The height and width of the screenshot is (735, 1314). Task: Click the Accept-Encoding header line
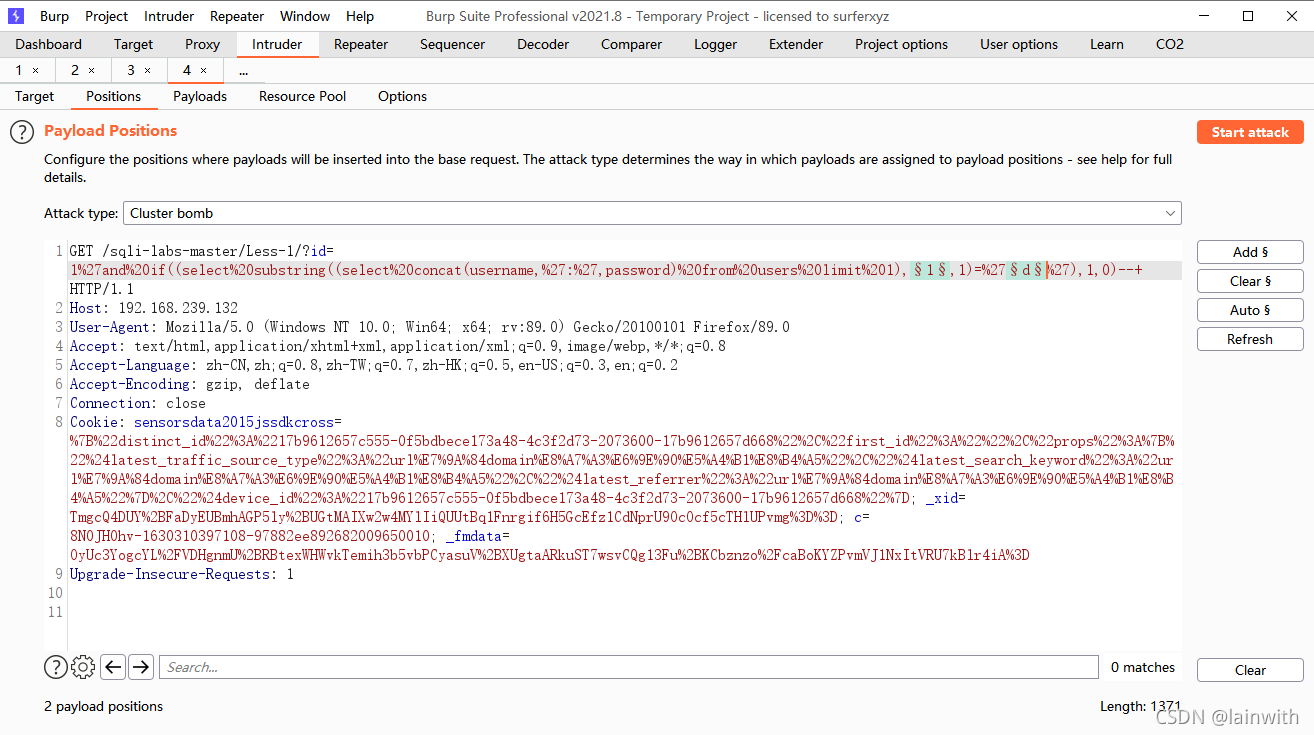click(189, 384)
